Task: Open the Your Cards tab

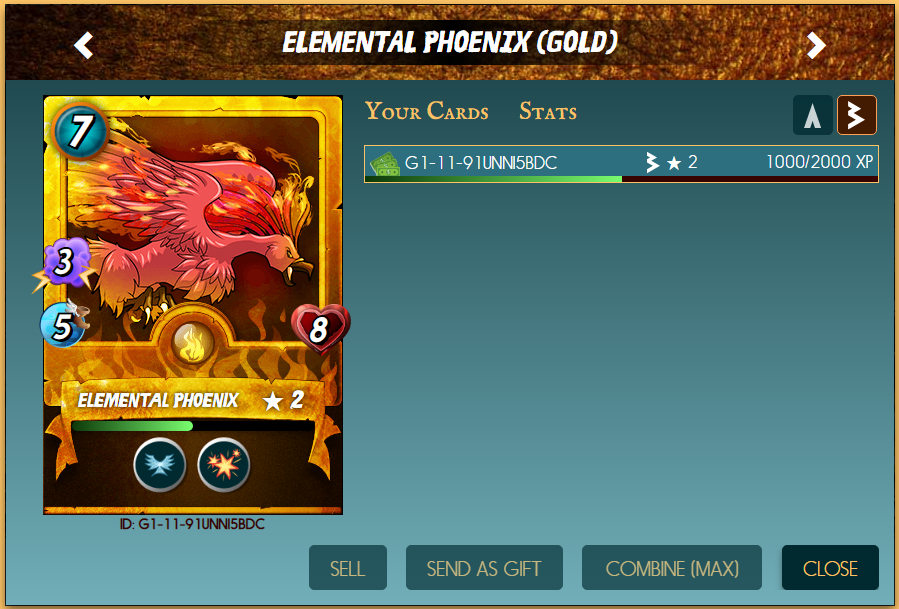Action: pyautogui.click(x=427, y=111)
